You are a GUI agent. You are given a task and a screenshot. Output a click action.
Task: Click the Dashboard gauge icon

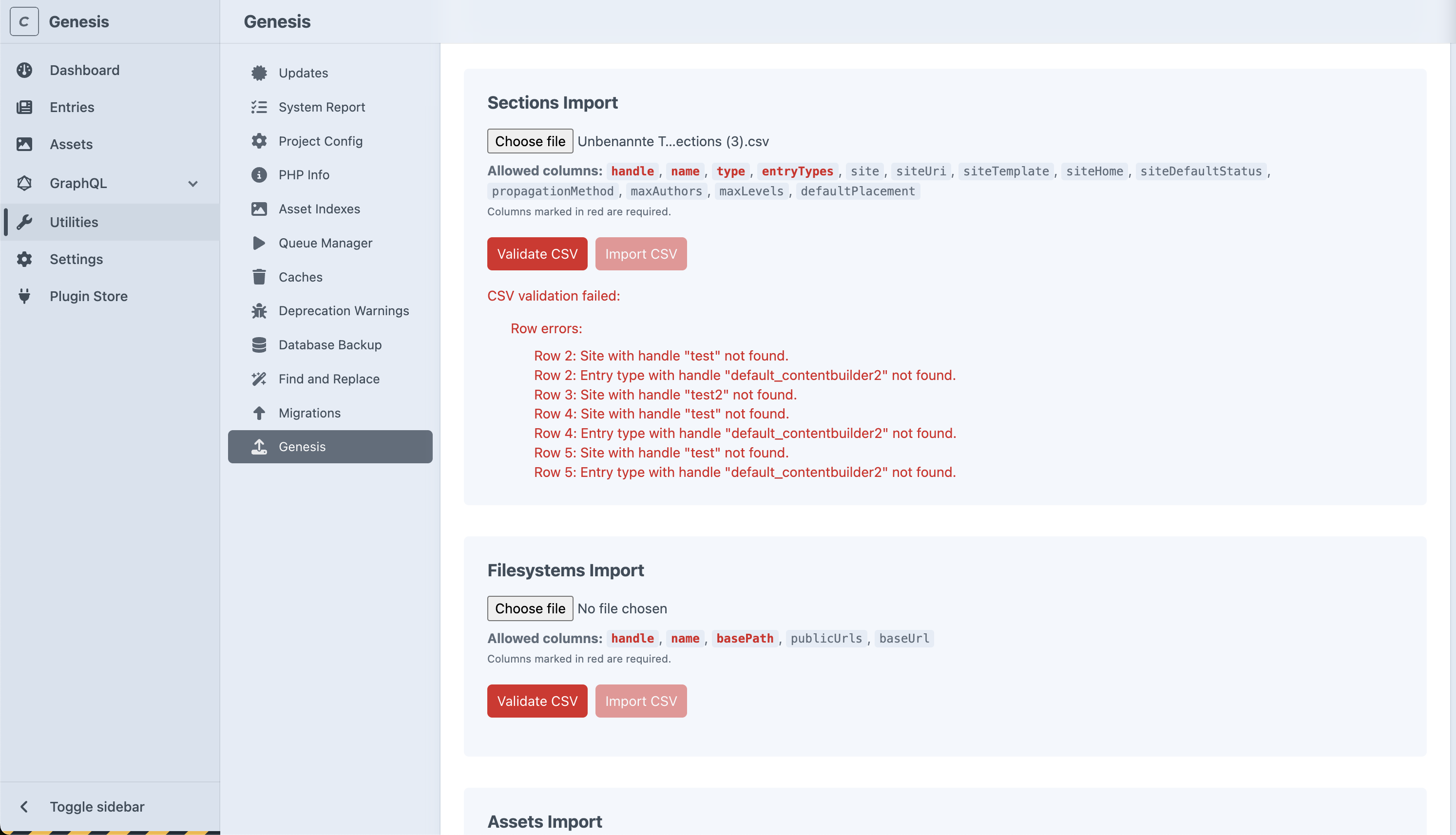pos(24,70)
